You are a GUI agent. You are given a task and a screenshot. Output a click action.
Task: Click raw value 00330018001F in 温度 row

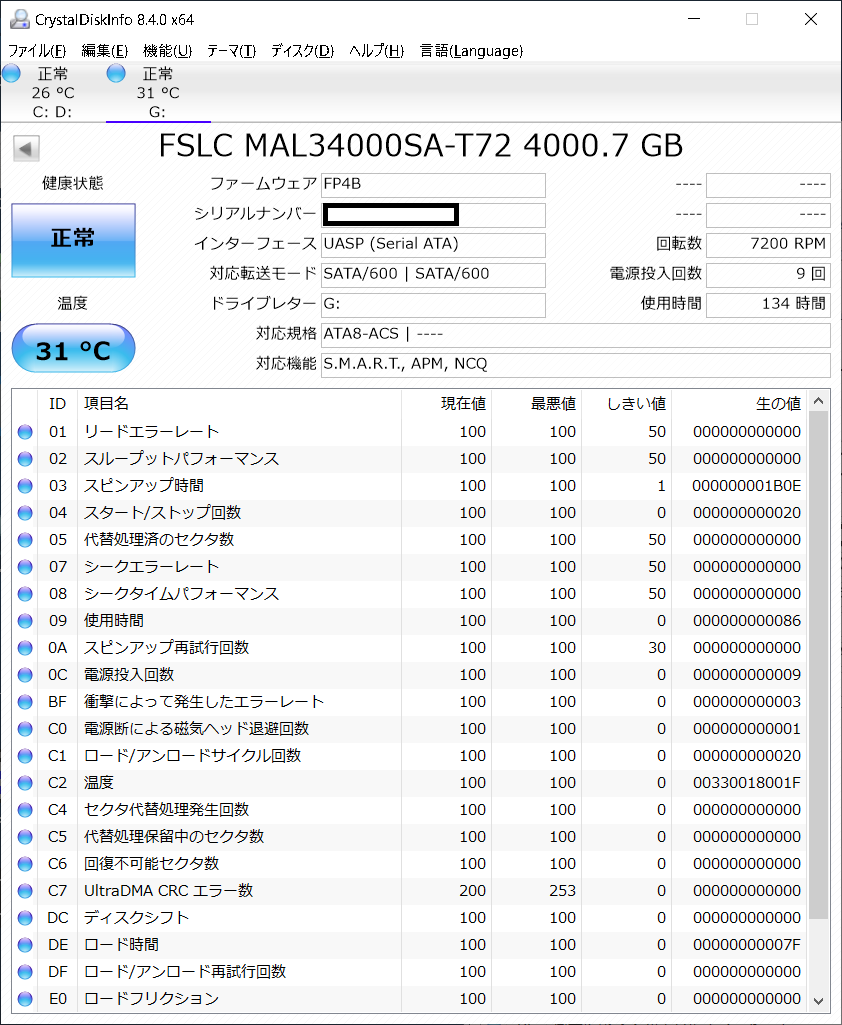[x=747, y=783]
